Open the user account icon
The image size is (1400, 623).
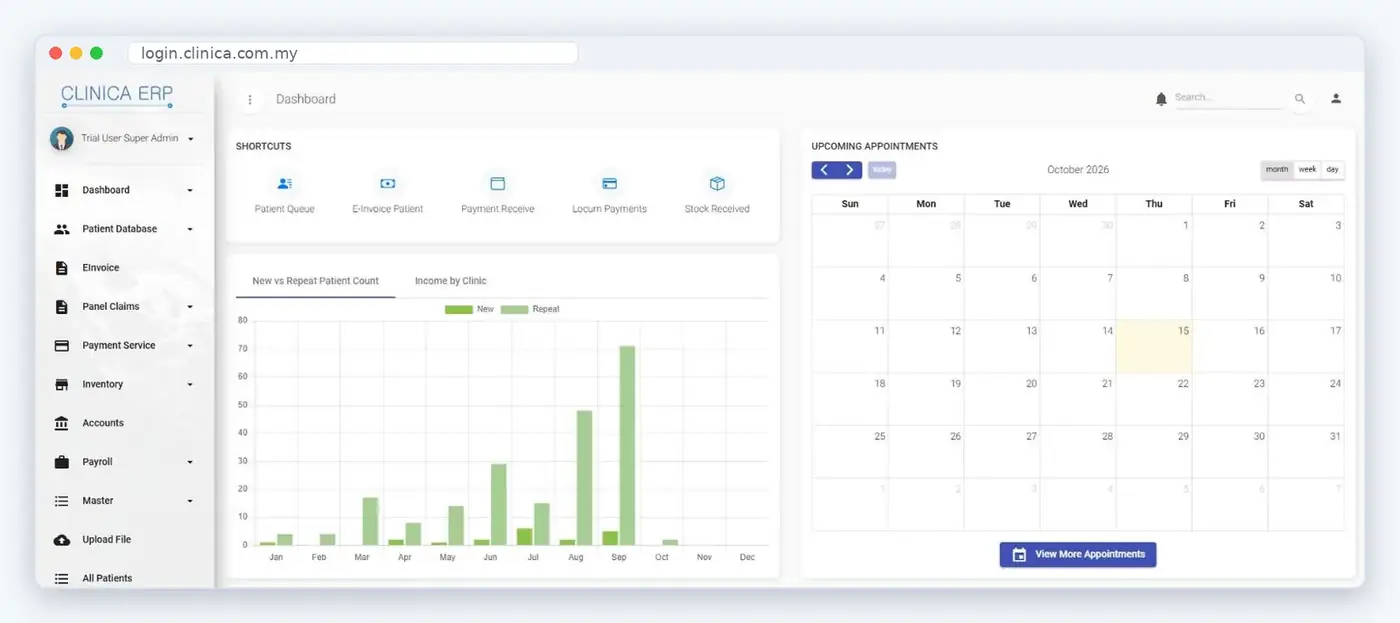click(x=1336, y=99)
